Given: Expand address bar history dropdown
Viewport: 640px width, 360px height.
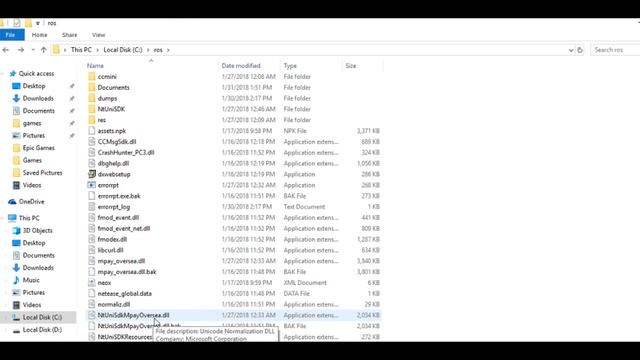Looking at the screenshot, I should click(x=571, y=50).
